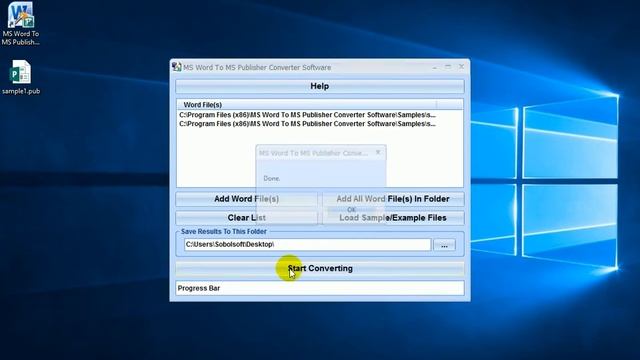The image size is (640, 360).
Task: Browse output folder with the ... button
Action: coord(444,245)
